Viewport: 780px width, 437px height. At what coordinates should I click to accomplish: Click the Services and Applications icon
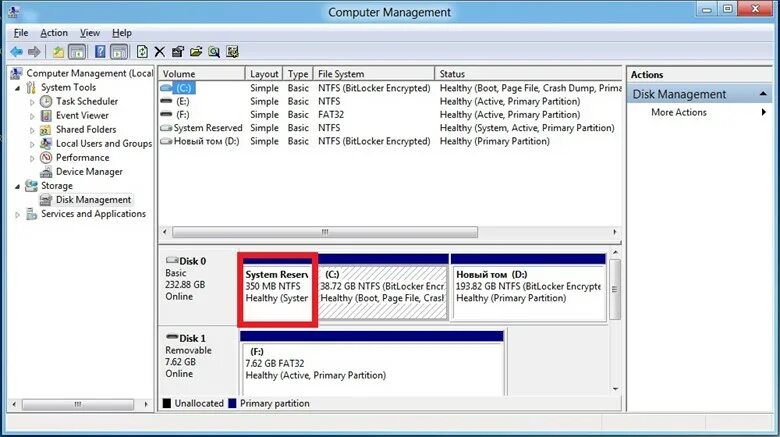point(31,214)
